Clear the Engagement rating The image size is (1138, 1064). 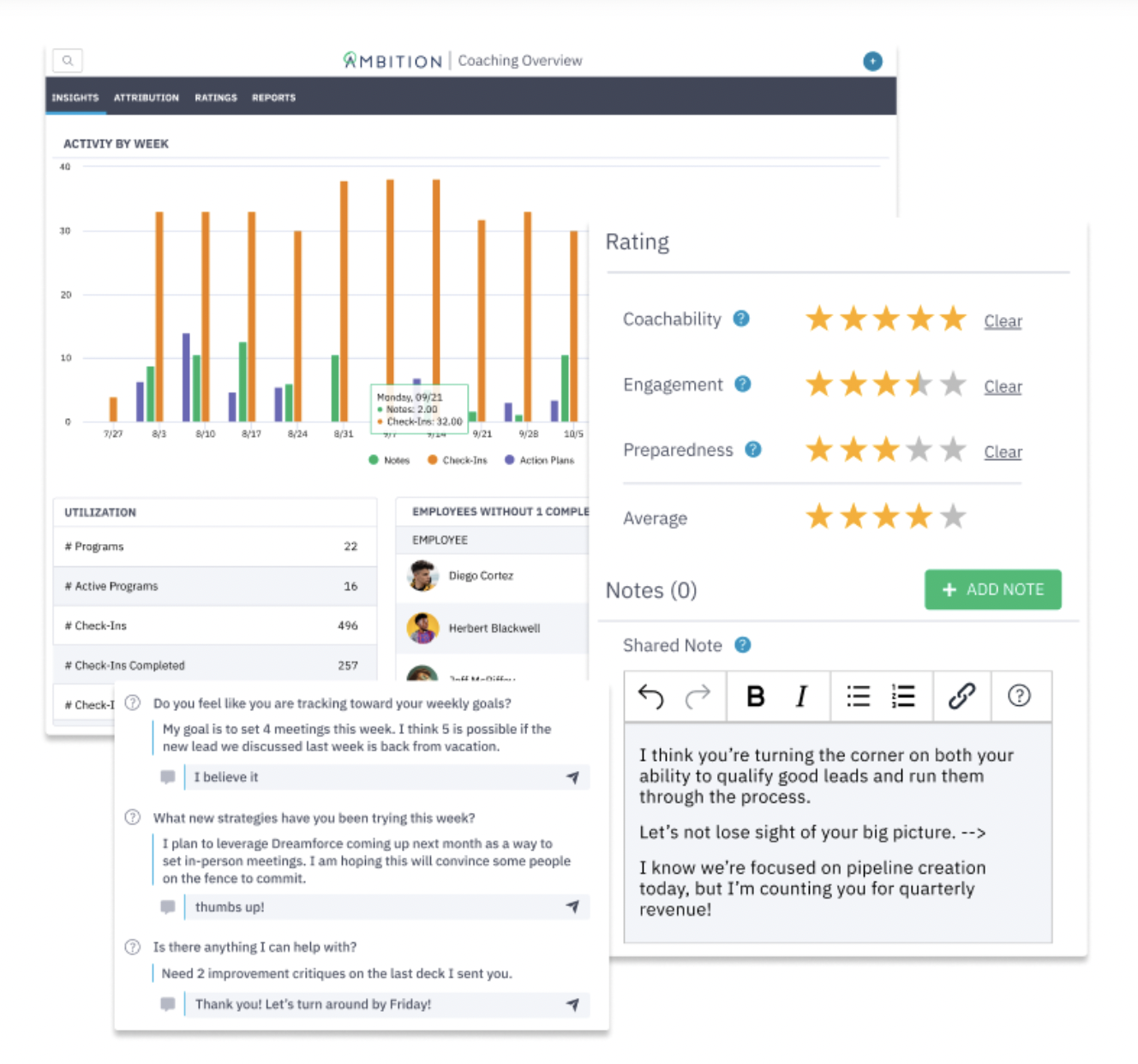(x=1003, y=386)
